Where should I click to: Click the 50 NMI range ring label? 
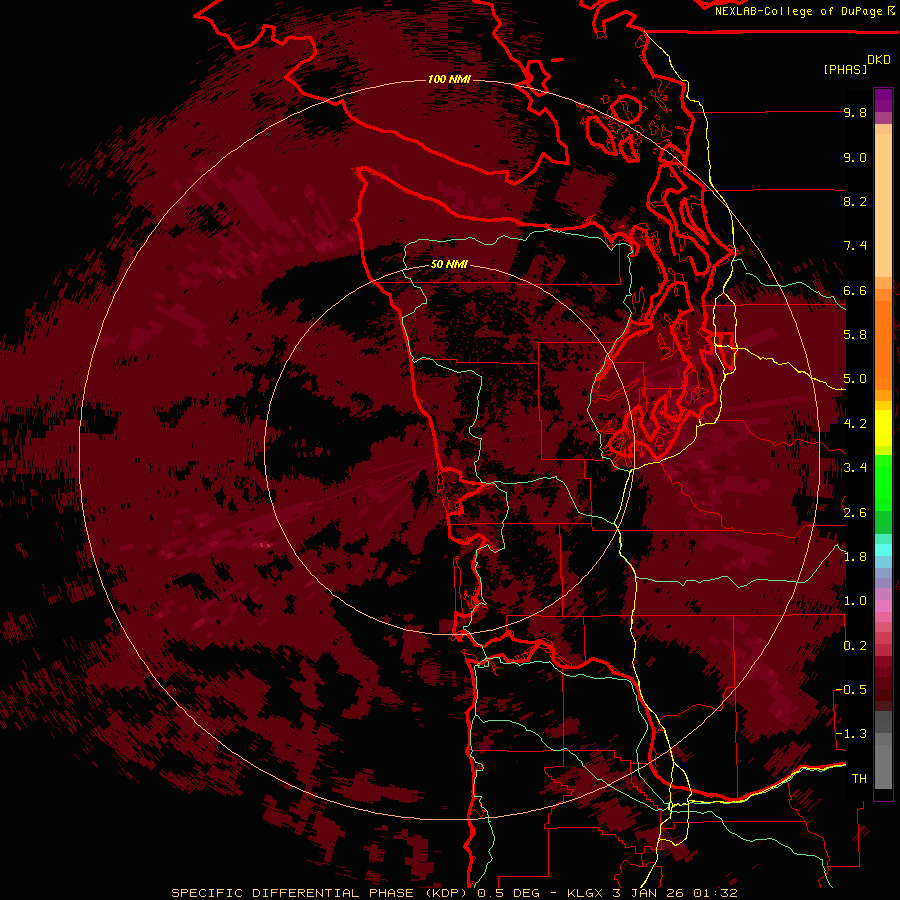click(449, 265)
